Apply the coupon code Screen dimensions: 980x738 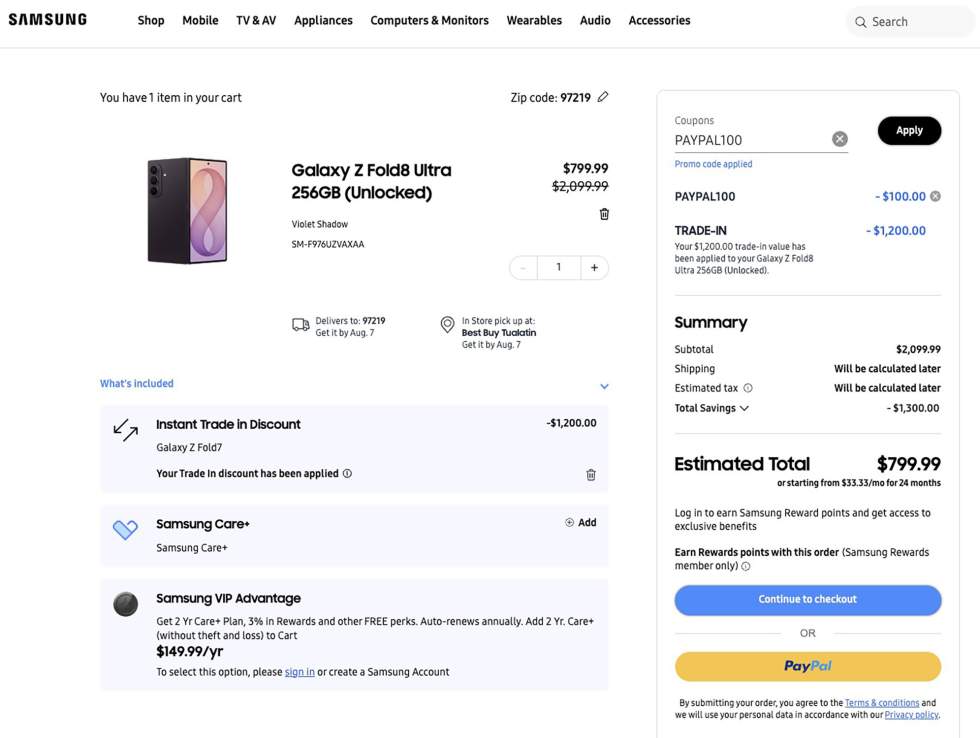point(909,131)
